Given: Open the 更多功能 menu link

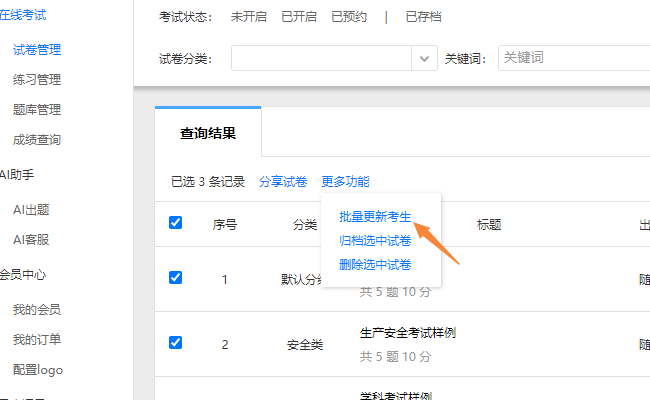Looking at the screenshot, I should (x=345, y=182).
